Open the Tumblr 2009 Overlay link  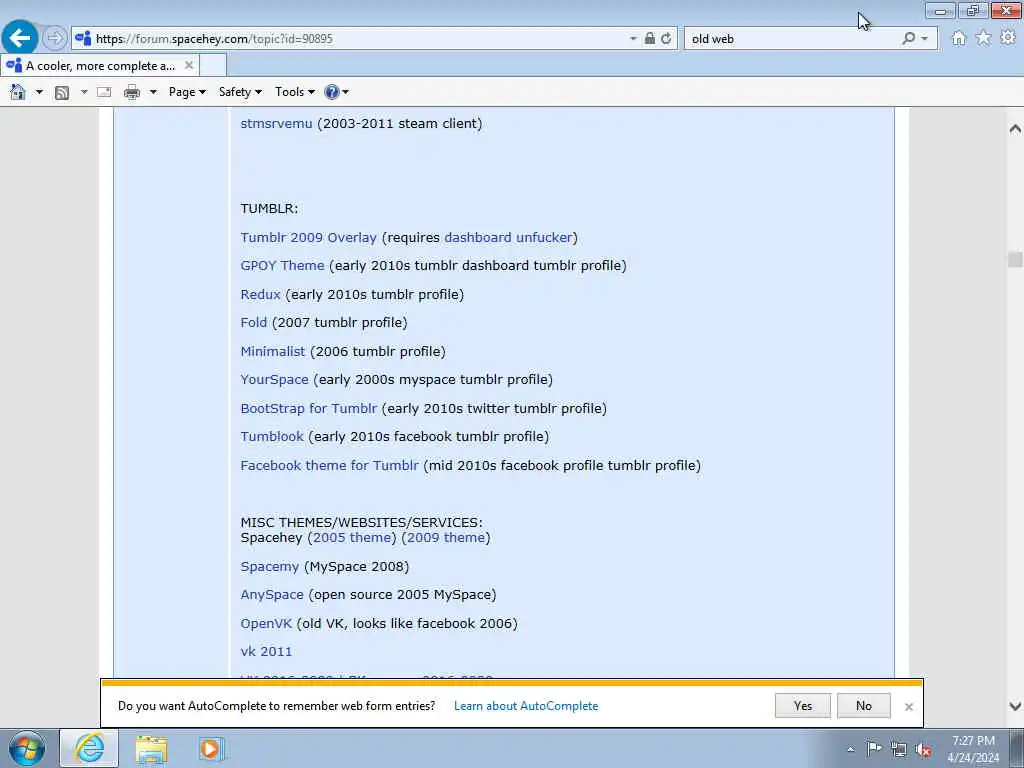[x=308, y=238]
